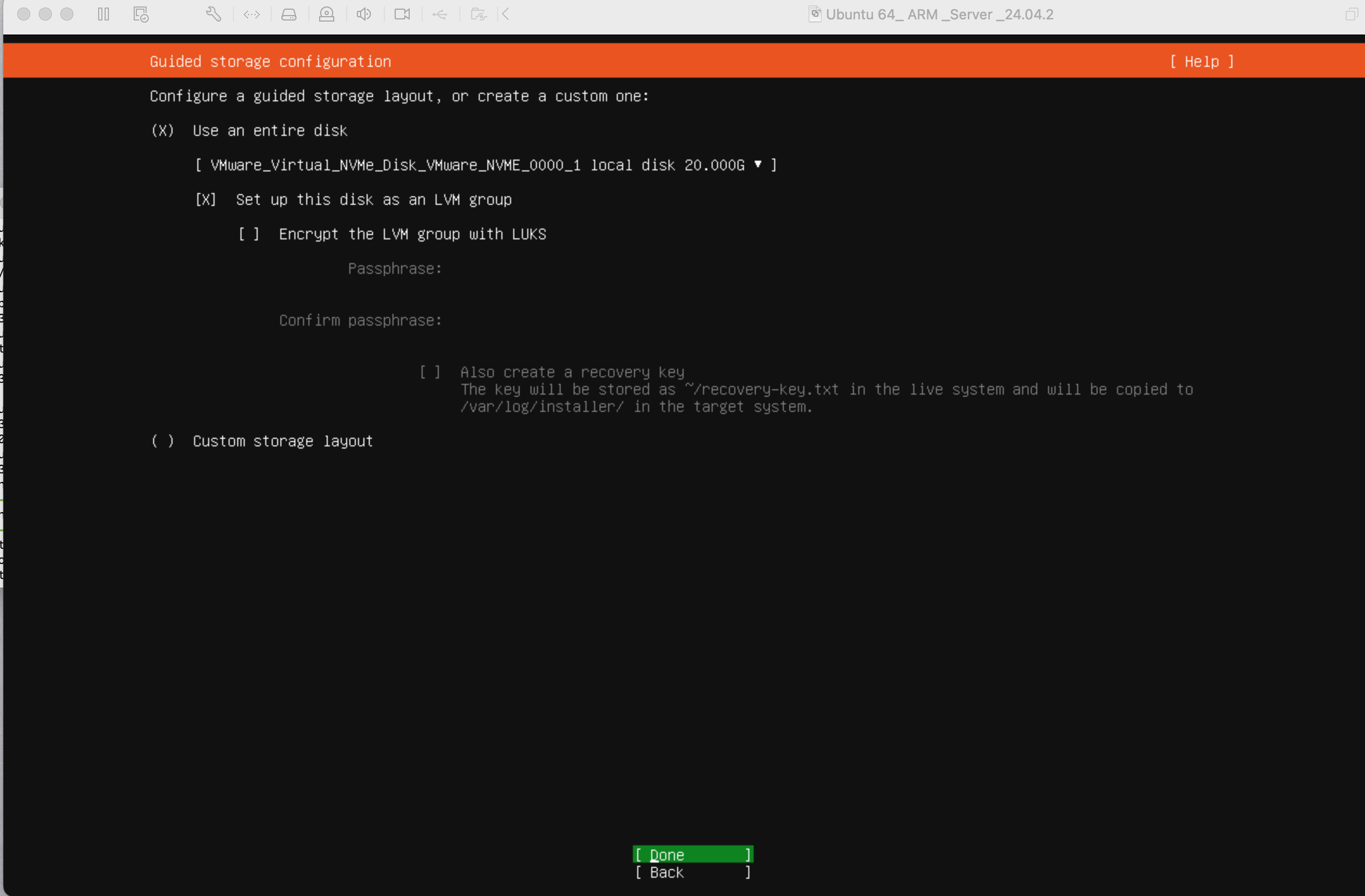Open the VMware snapshots icon
Screen dimensions: 1365x896
tap(141, 15)
